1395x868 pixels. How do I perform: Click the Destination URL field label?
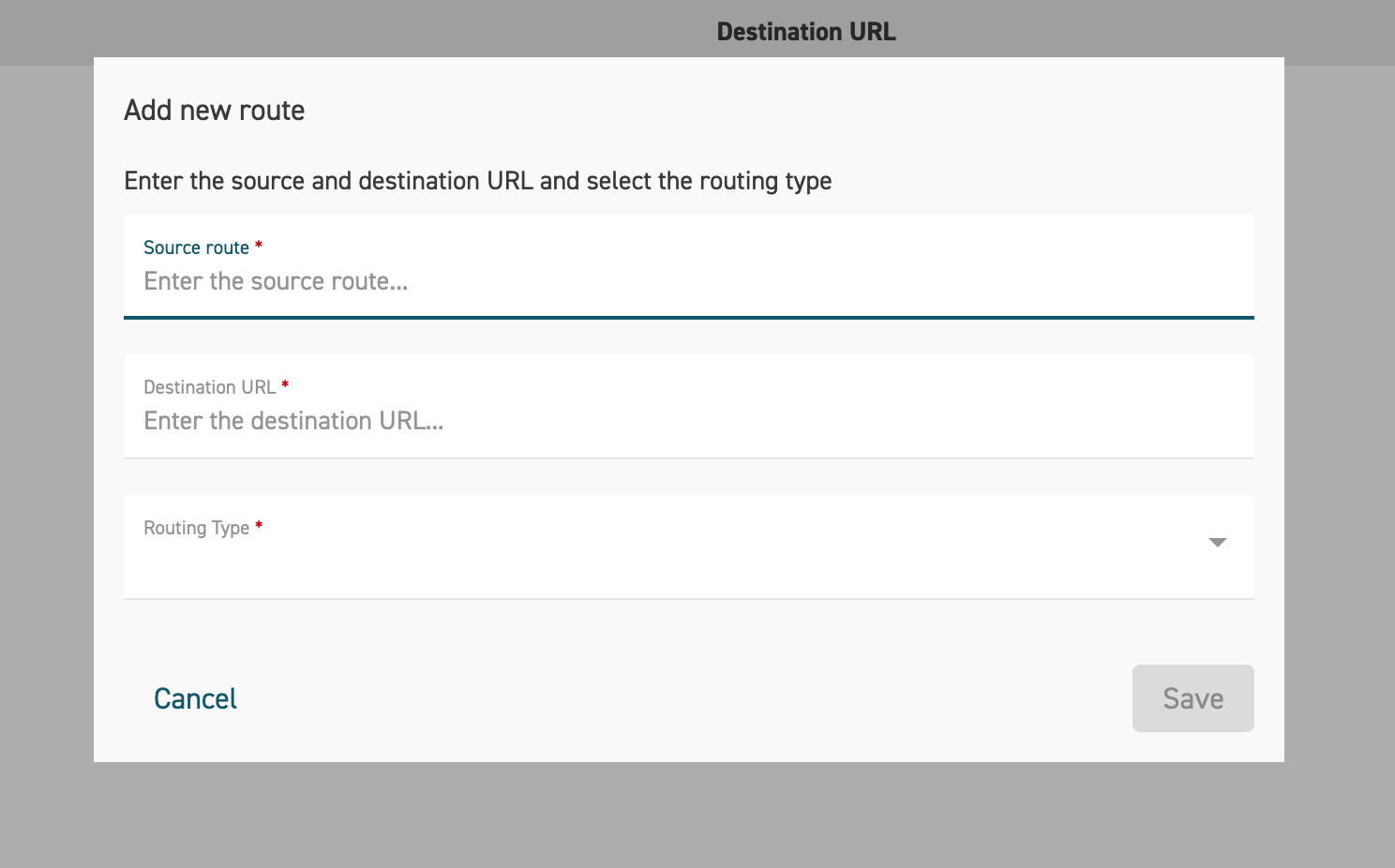[209, 387]
